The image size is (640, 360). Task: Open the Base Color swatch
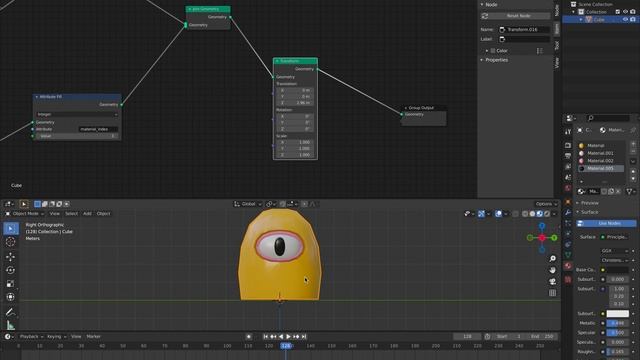click(x=618, y=270)
